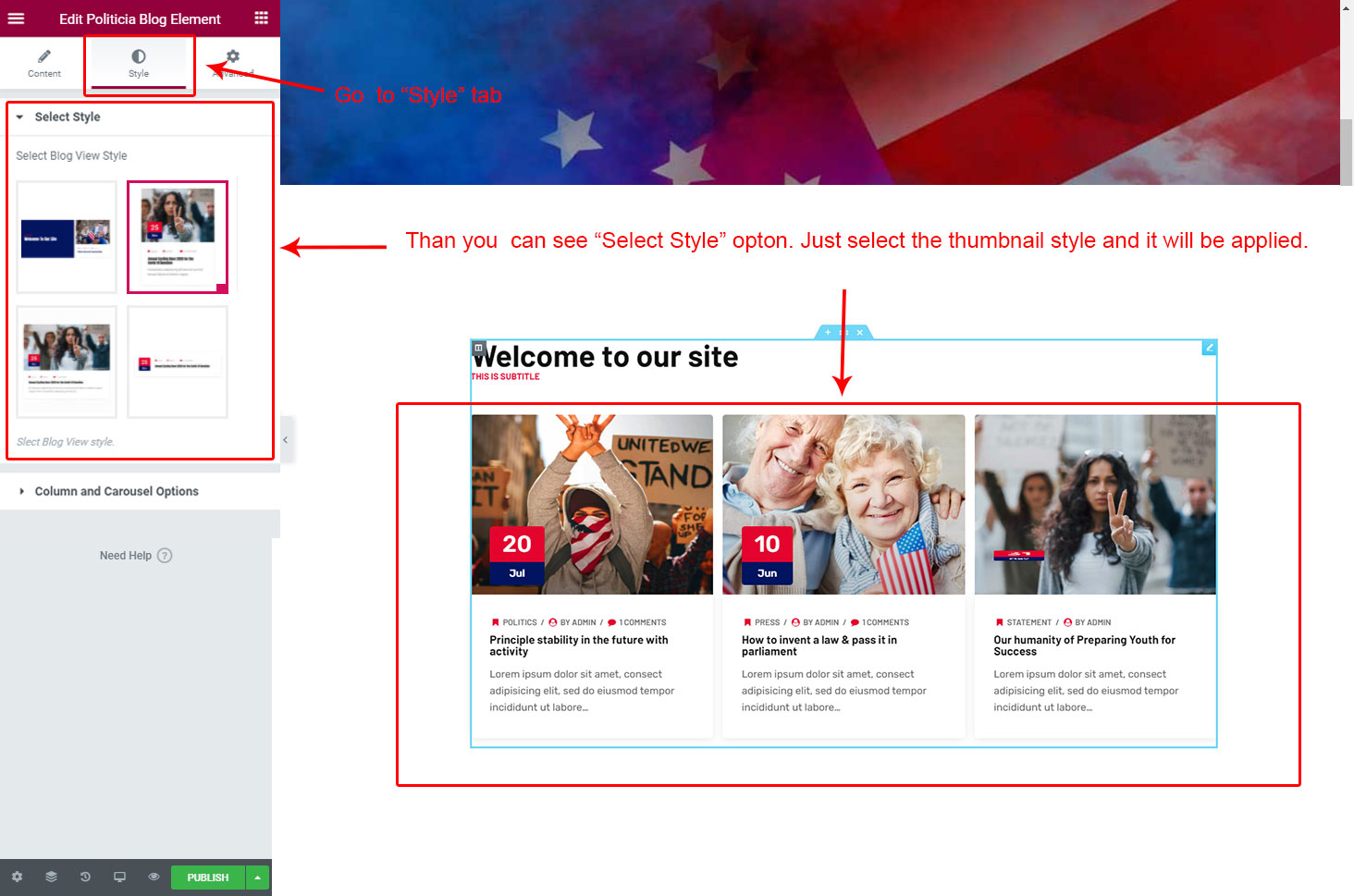Screen dimensions: 1354x896
Task: Open the widgets grid panel
Action: [x=261, y=18]
